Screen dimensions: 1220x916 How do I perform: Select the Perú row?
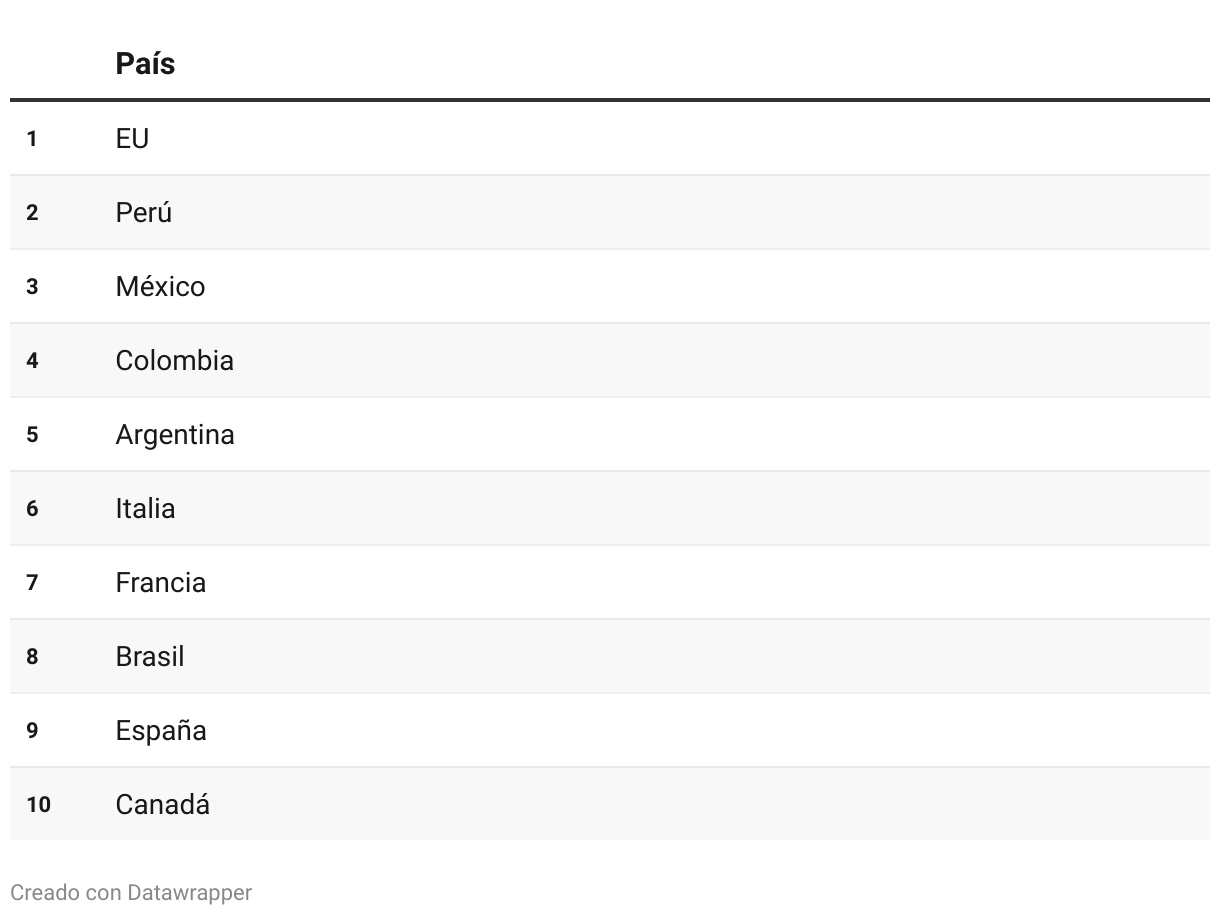coord(610,212)
